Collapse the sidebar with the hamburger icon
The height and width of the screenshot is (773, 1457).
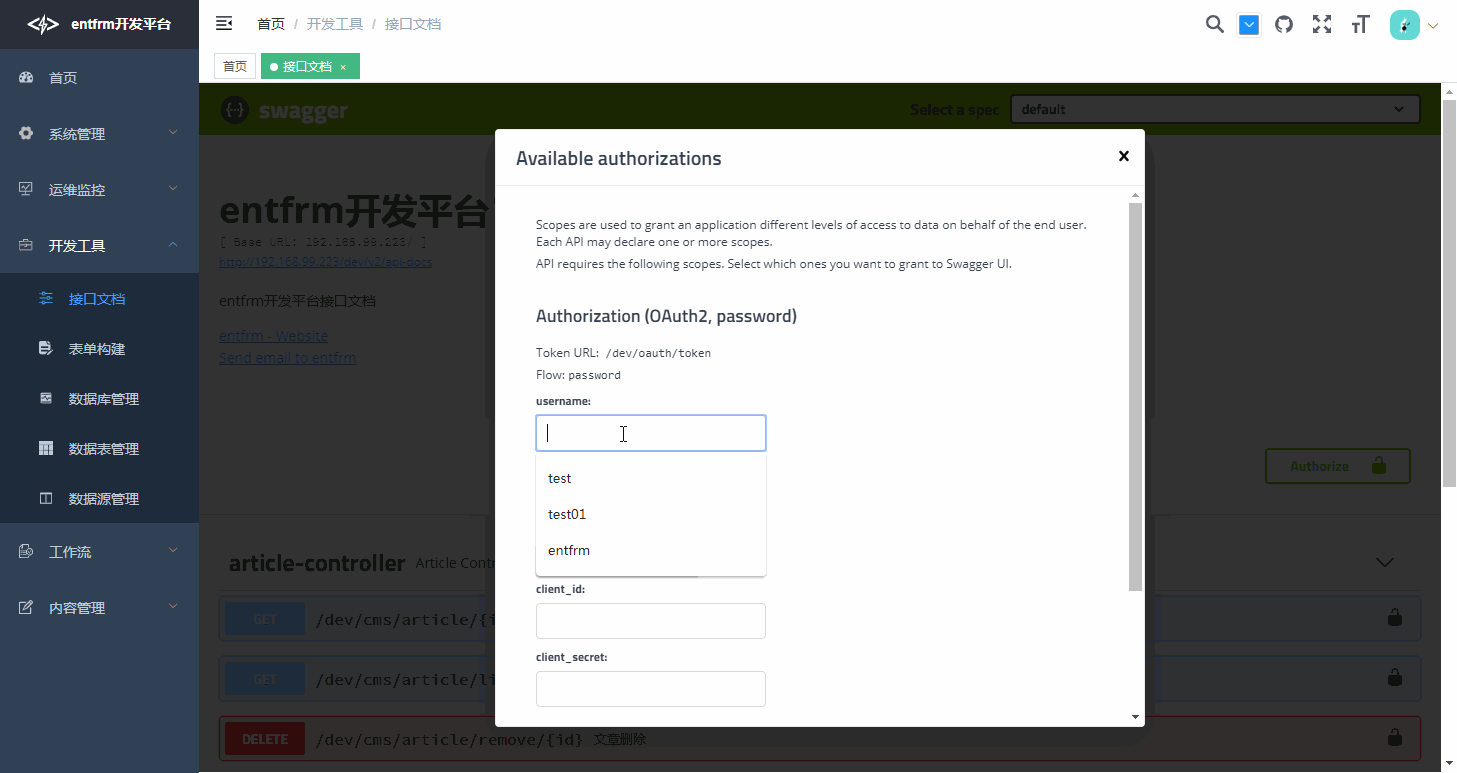coord(224,23)
